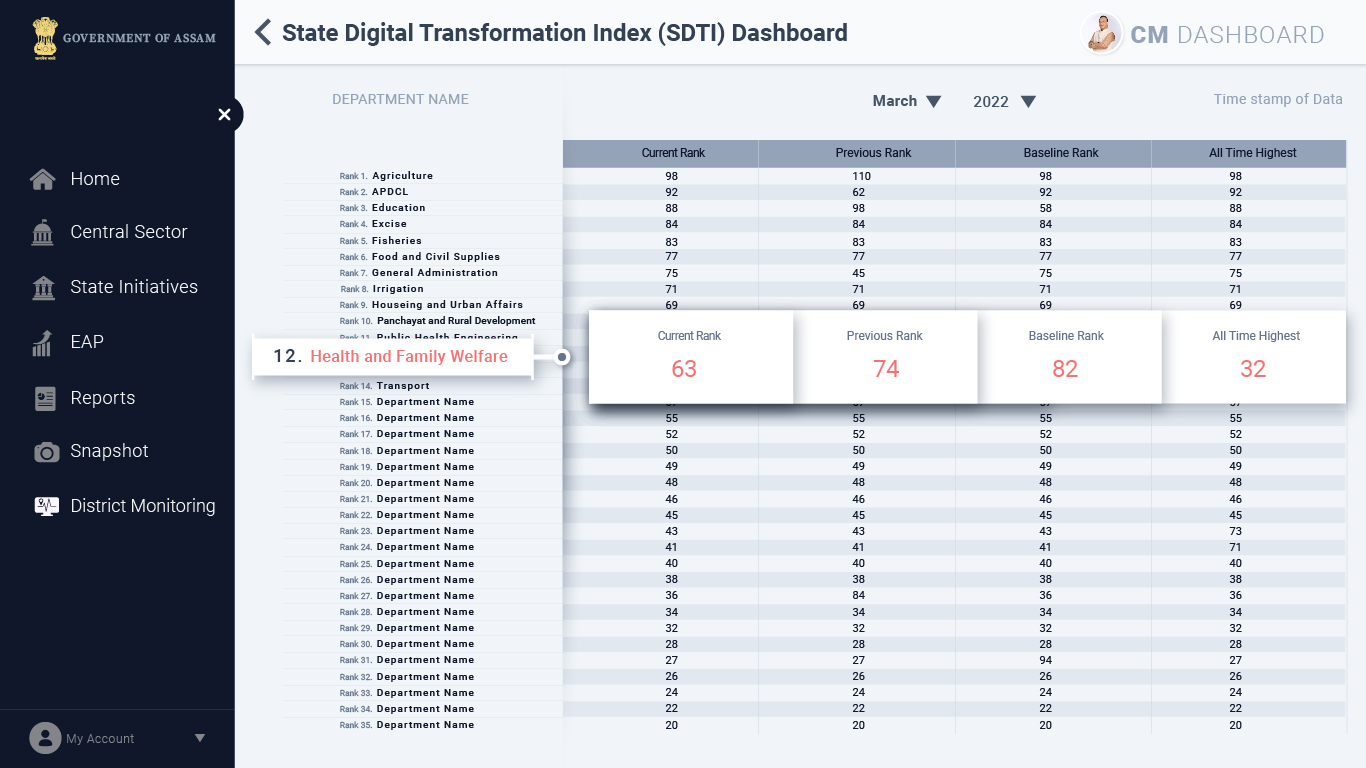Sort by the Current Rank column header

(x=673, y=153)
